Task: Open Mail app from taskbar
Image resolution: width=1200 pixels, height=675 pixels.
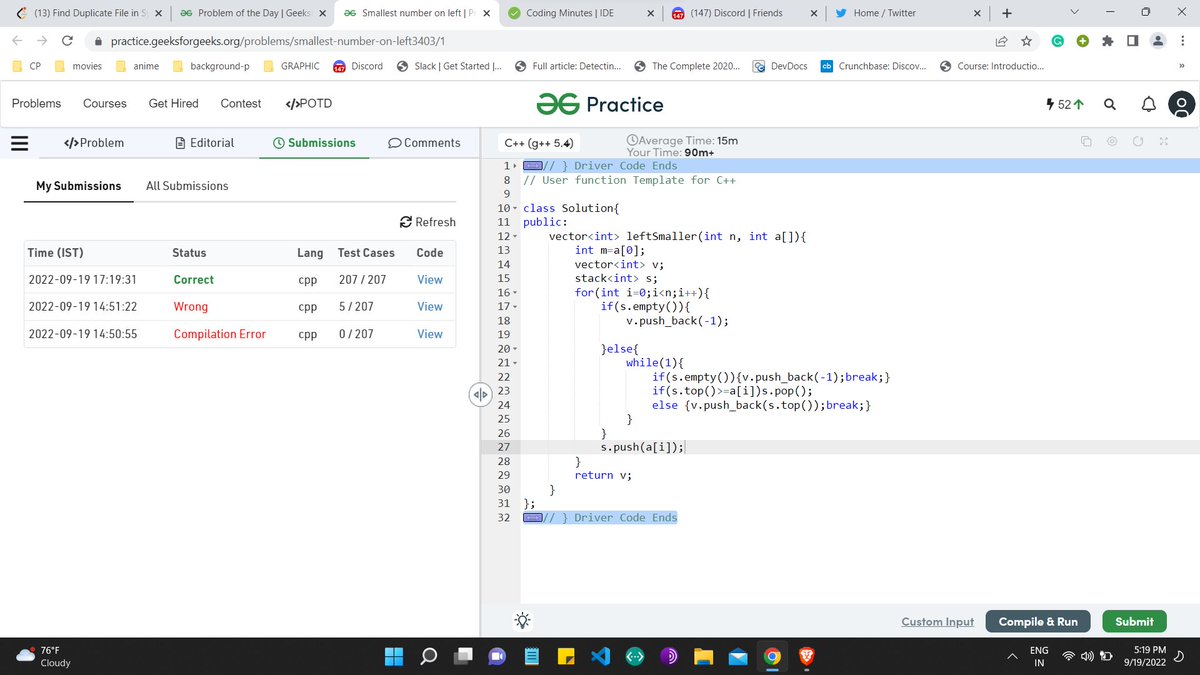Action: (737, 657)
